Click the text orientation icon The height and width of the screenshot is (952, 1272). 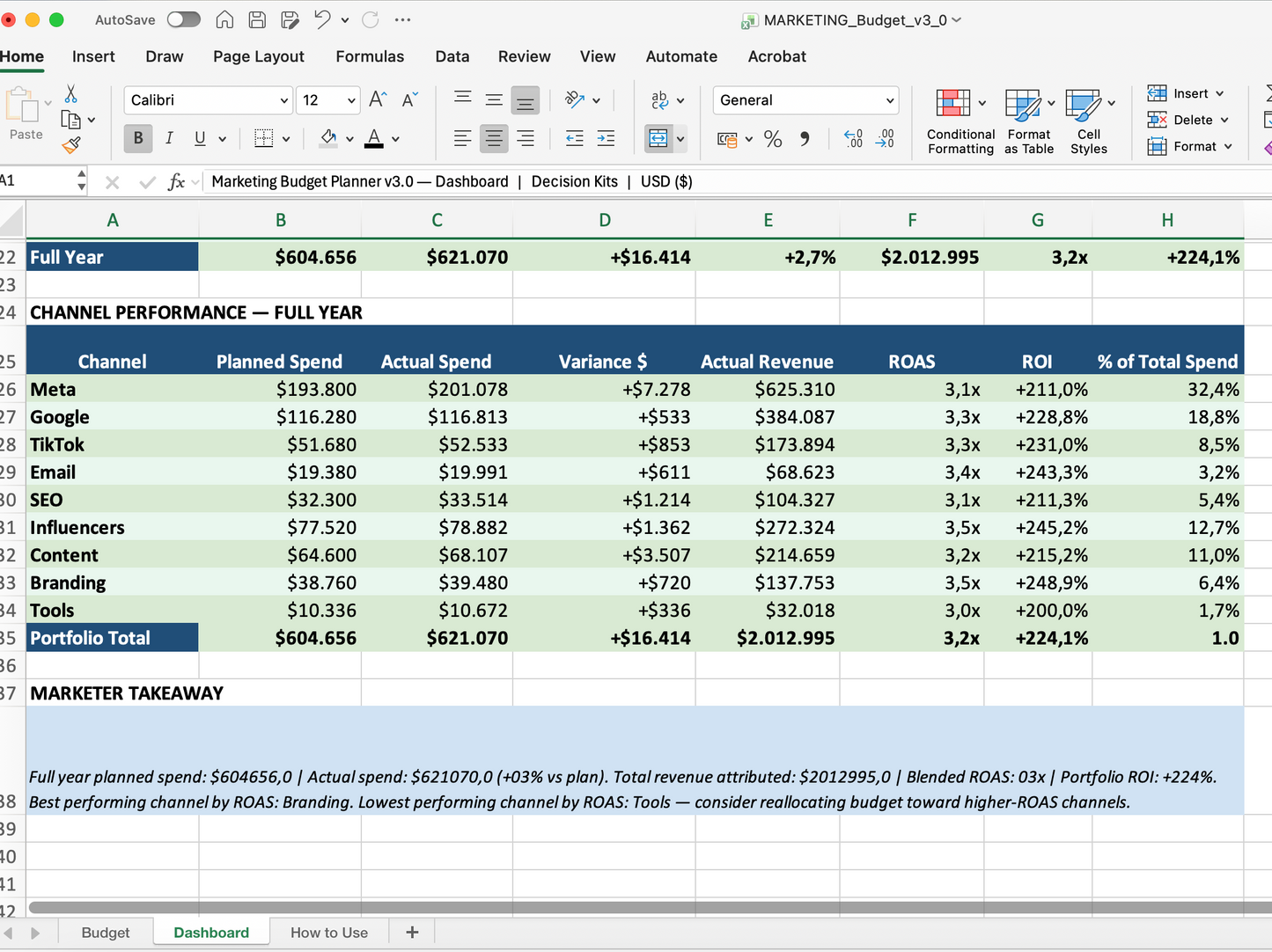pos(575,99)
